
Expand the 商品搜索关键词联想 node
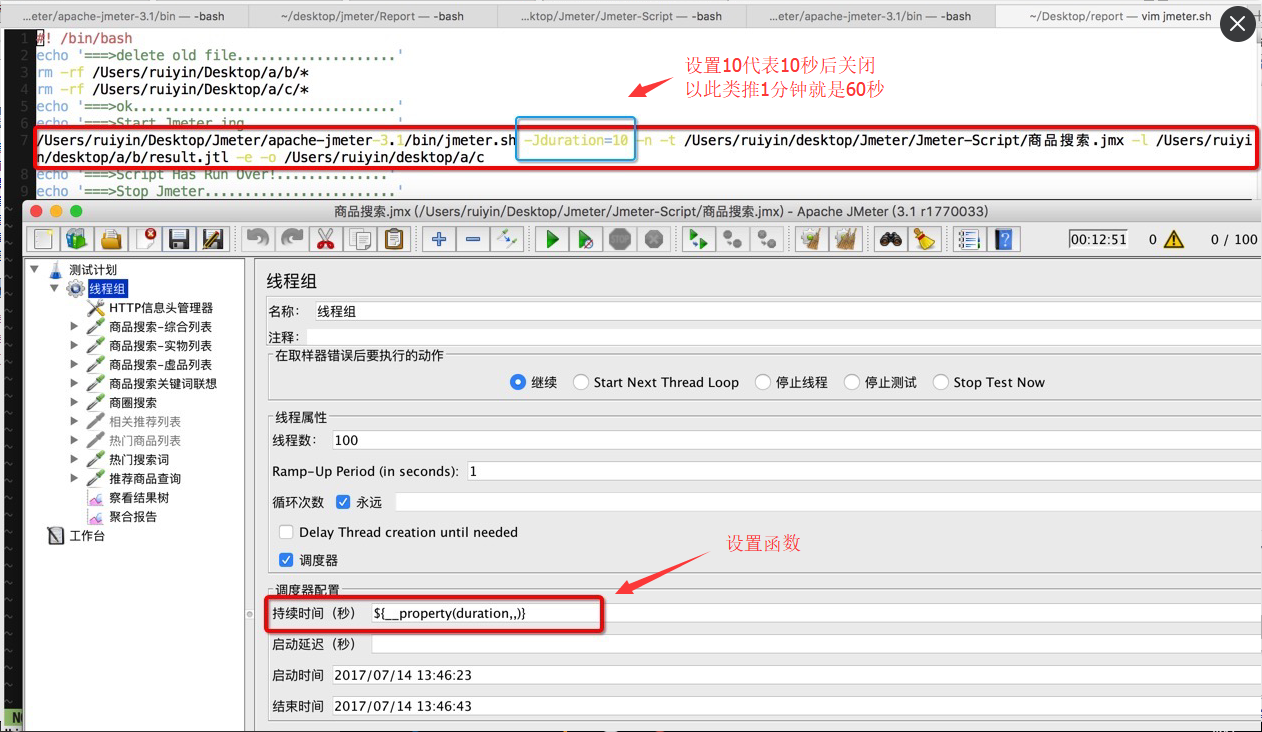[74, 383]
